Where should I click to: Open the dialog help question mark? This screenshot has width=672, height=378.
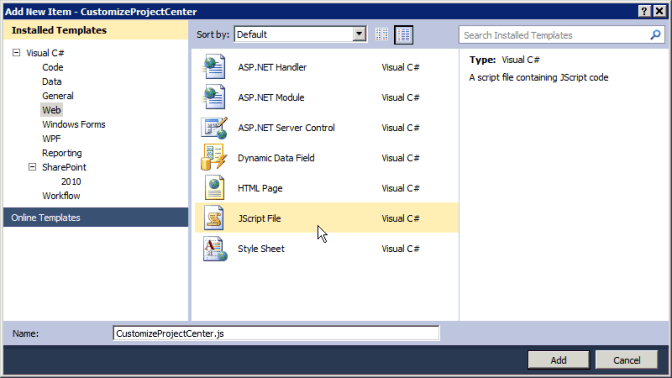coord(644,11)
